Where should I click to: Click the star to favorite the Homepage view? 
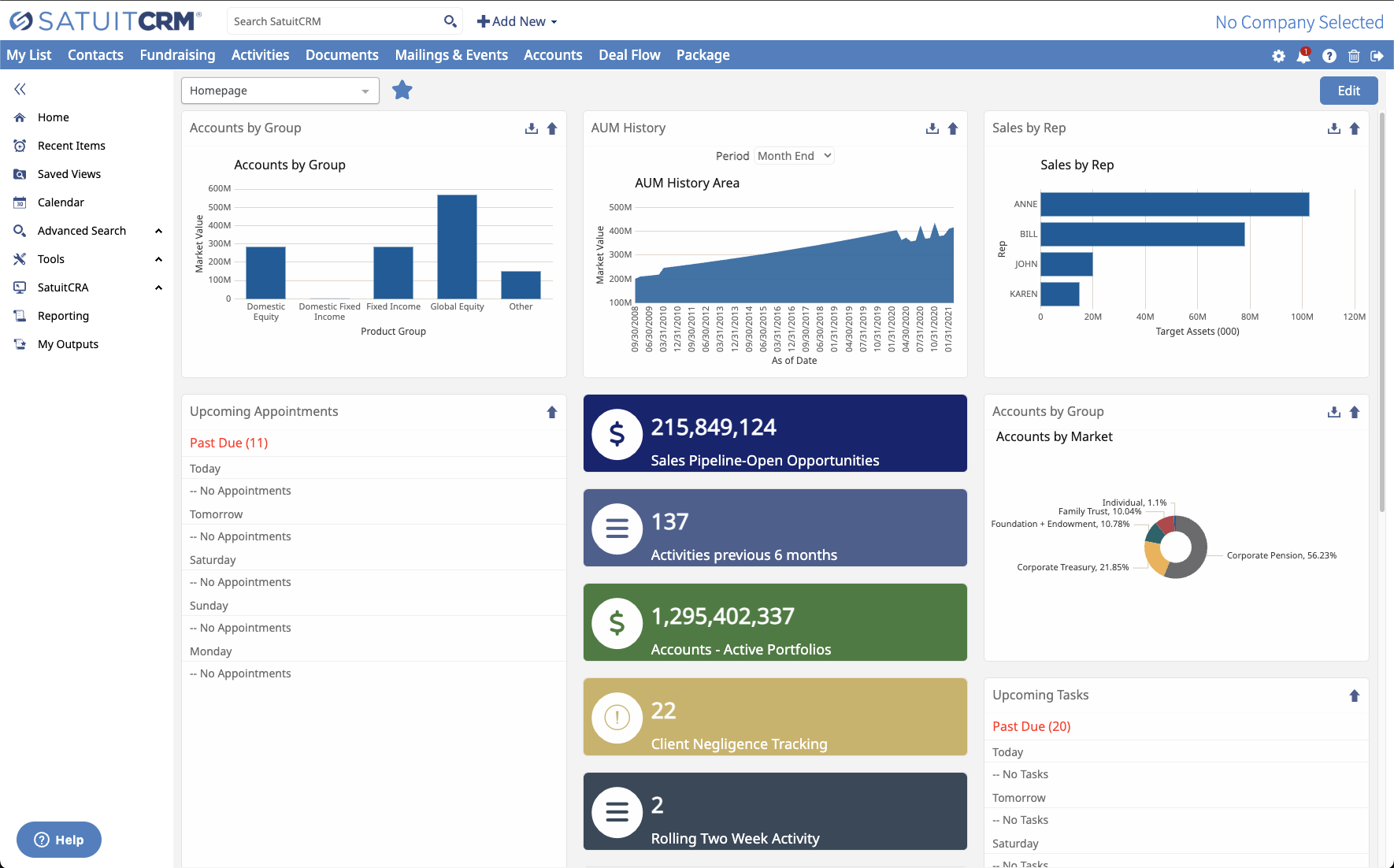pyautogui.click(x=402, y=90)
